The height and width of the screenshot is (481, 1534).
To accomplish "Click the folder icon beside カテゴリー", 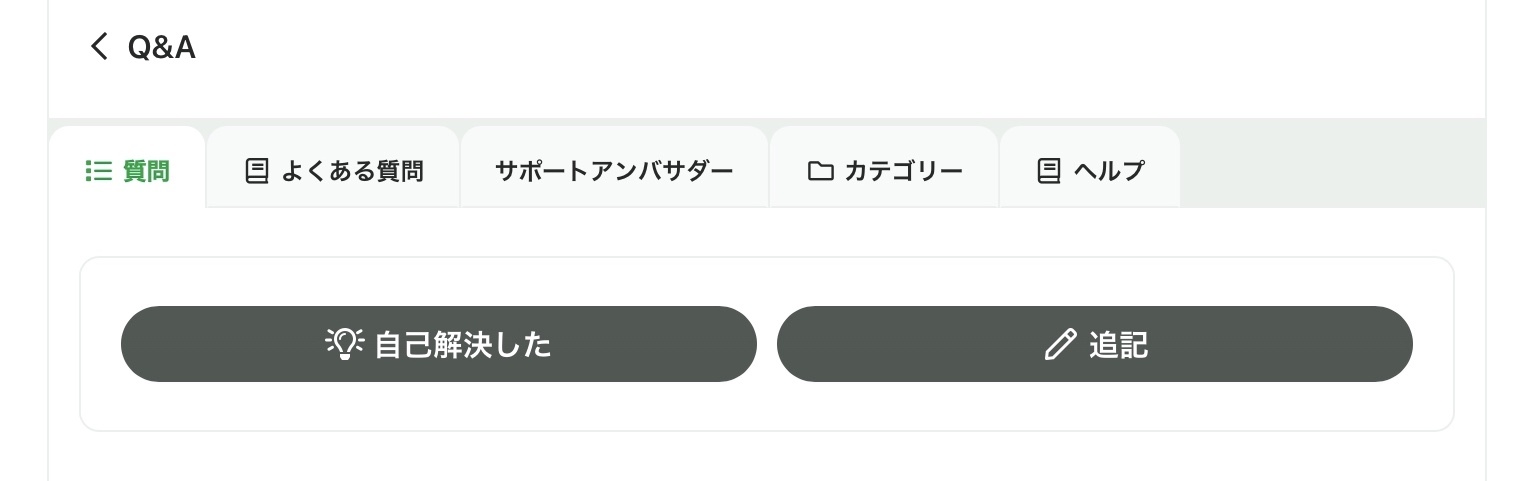I will click(x=820, y=171).
